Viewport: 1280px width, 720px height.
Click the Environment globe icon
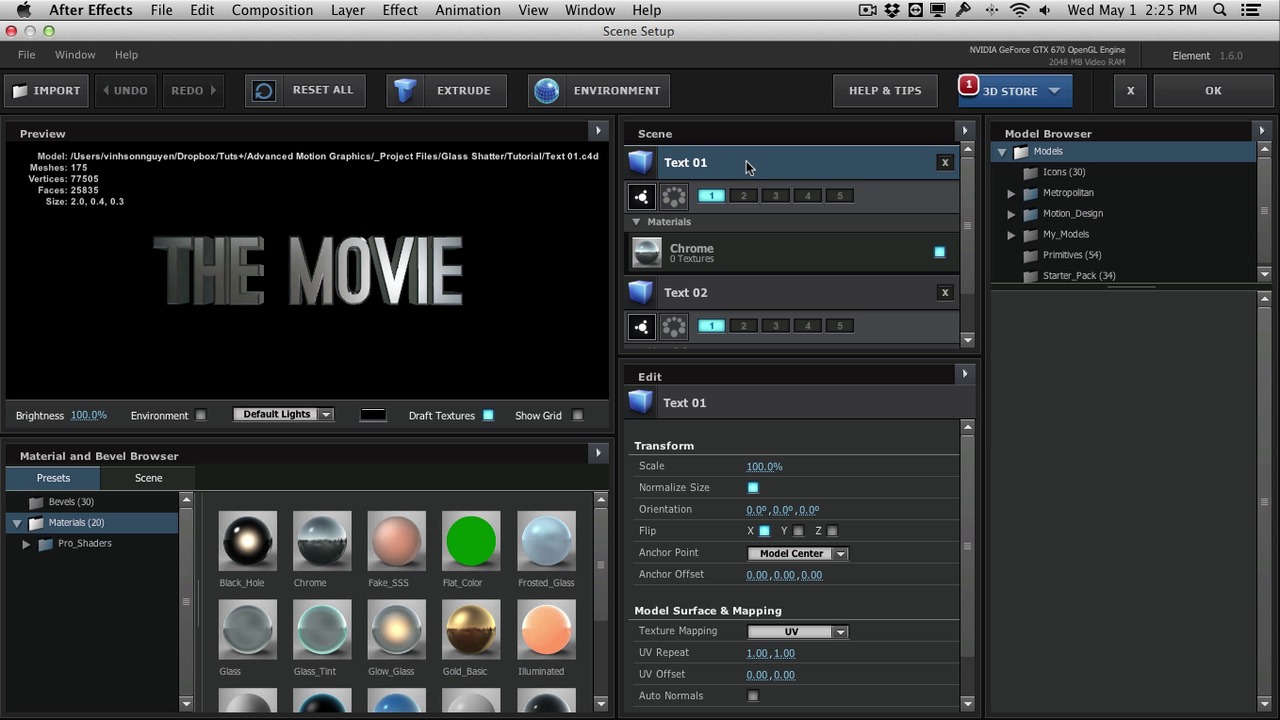(x=546, y=90)
